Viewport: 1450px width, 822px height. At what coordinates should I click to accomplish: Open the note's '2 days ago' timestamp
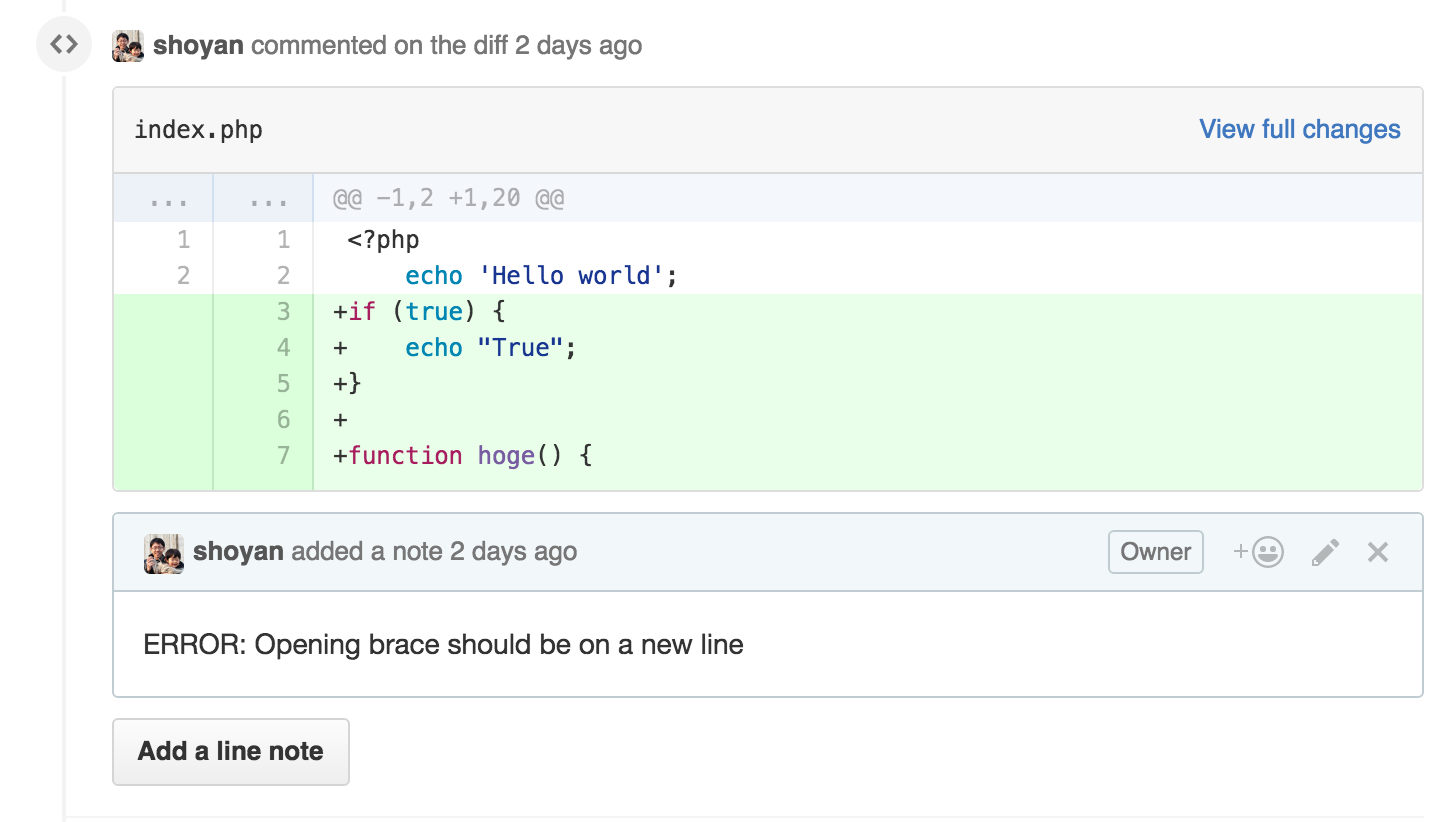tap(513, 551)
